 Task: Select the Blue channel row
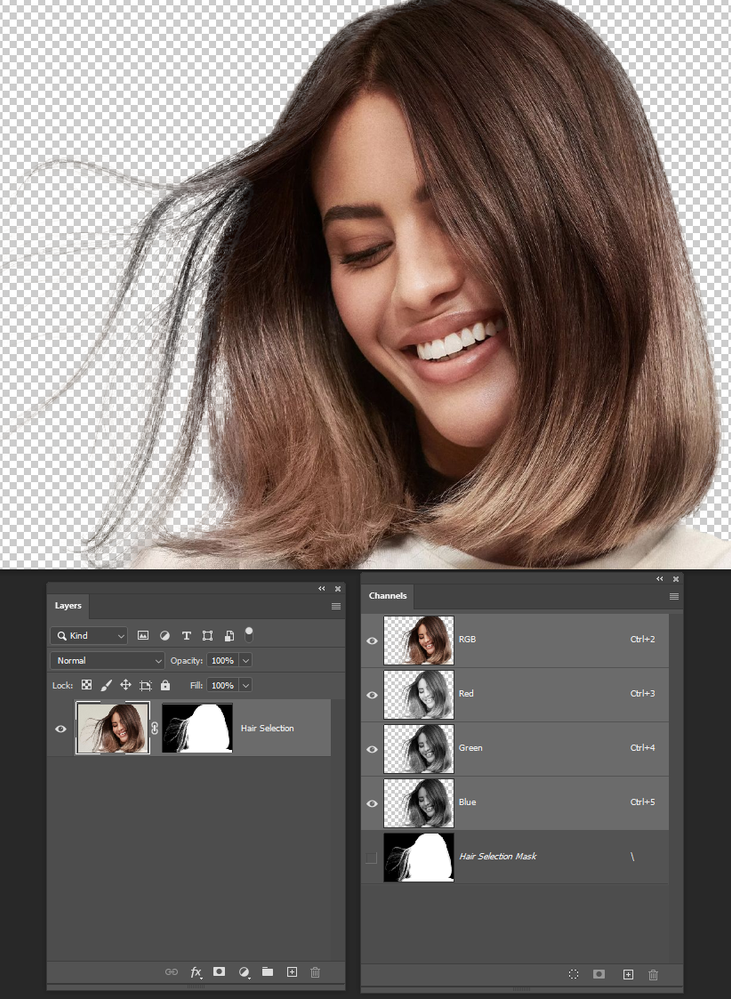point(540,802)
